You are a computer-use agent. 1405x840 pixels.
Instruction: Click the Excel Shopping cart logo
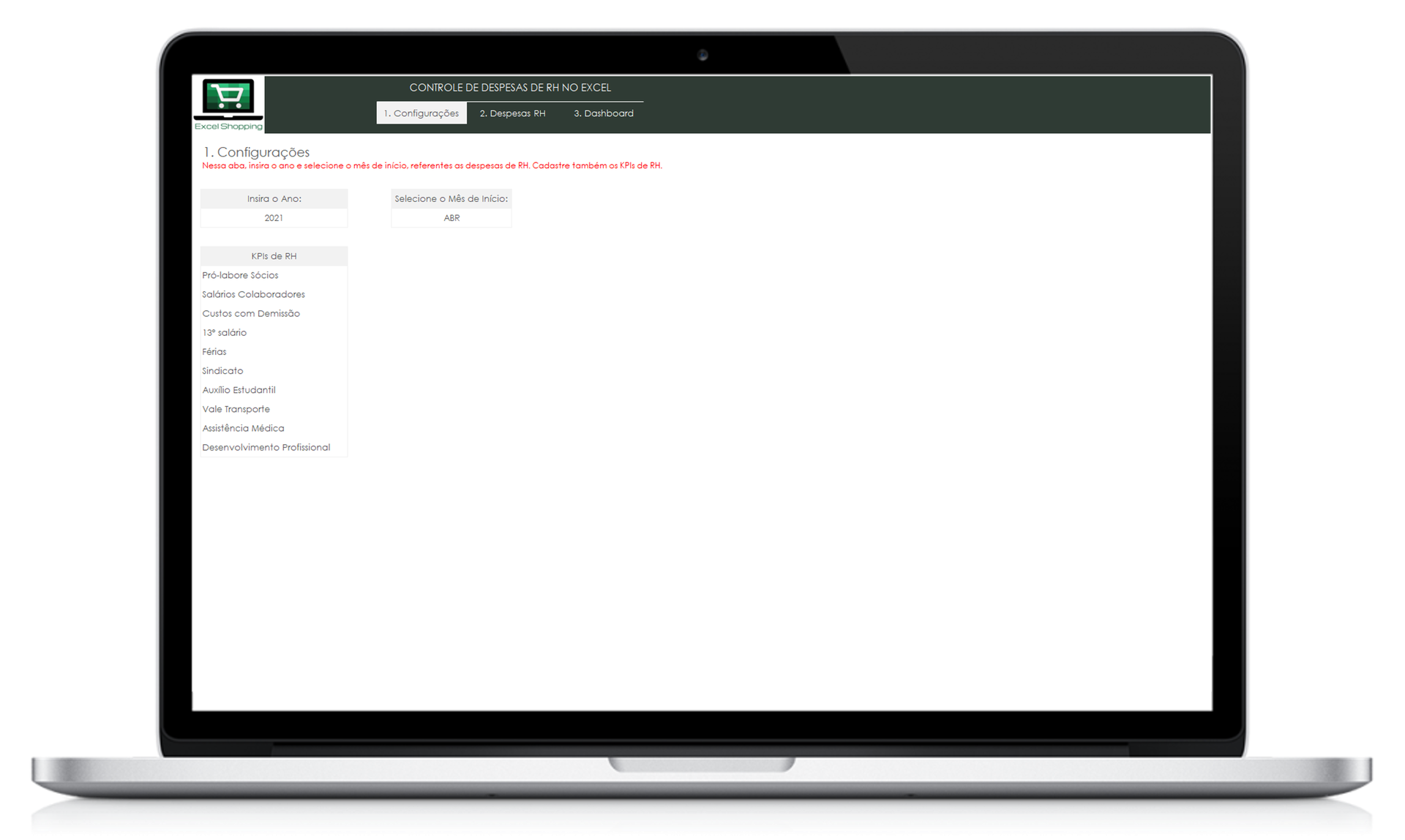(x=228, y=104)
